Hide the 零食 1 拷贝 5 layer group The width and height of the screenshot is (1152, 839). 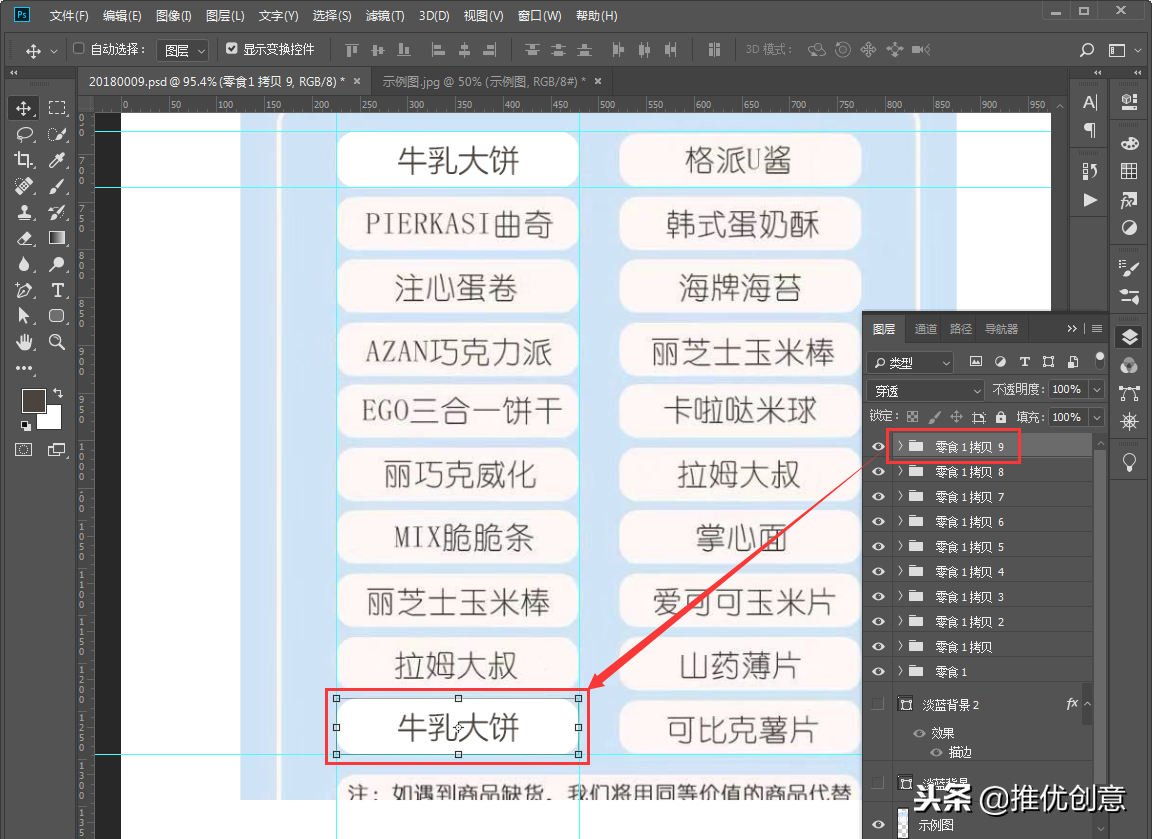click(877, 547)
